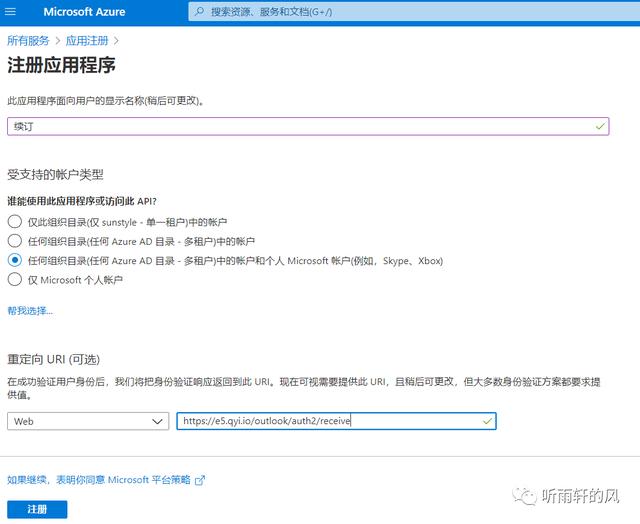Select 仅此组织目录 单一租户 radio option
This screenshot has width=640, height=524.
[x=15, y=222]
